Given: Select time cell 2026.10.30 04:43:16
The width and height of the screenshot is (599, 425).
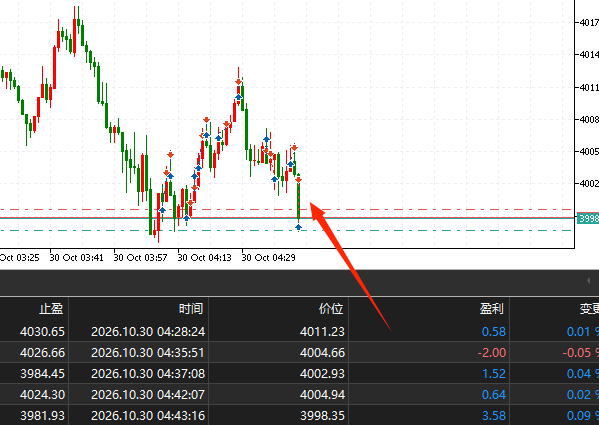Looking at the screenshot, I should 148,415.
